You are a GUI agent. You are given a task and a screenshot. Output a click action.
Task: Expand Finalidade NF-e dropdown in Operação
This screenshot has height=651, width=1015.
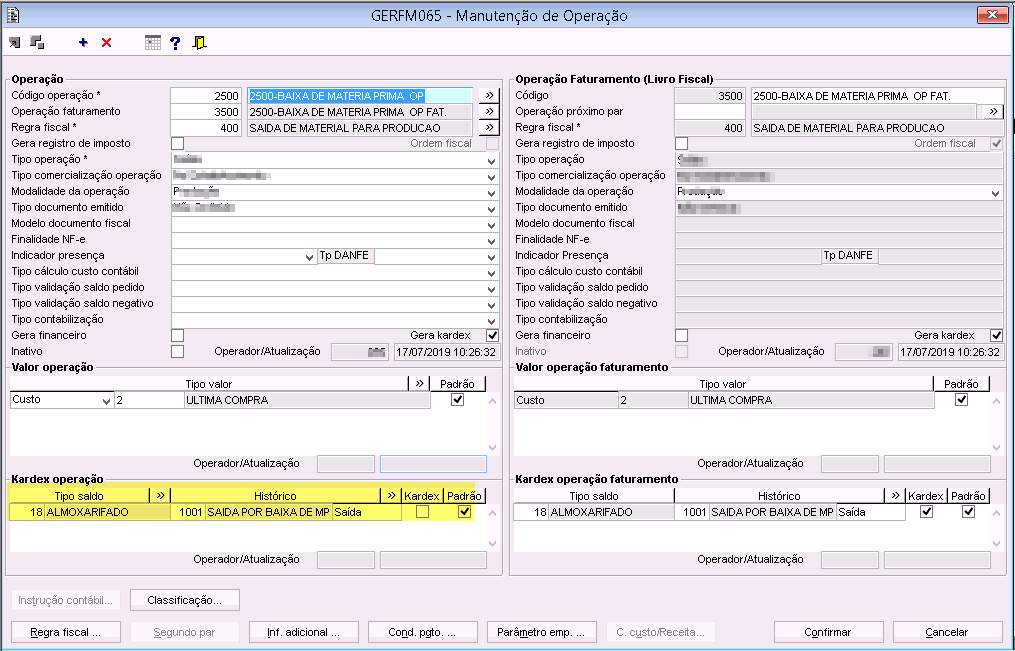point(491,241)
